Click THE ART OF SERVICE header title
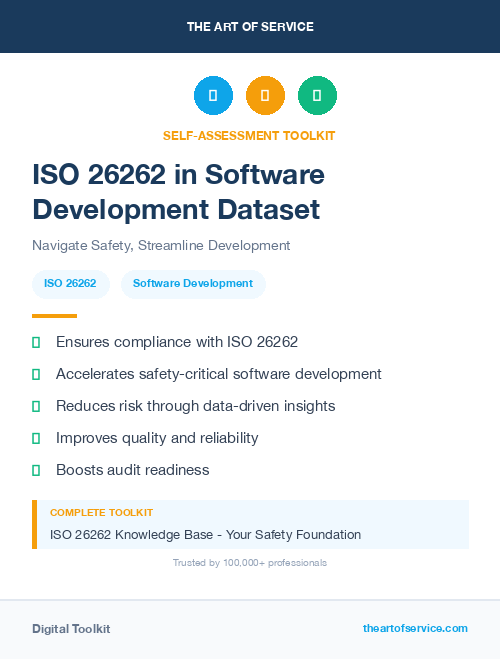The image size is (500, 659). tap(250, 27)
